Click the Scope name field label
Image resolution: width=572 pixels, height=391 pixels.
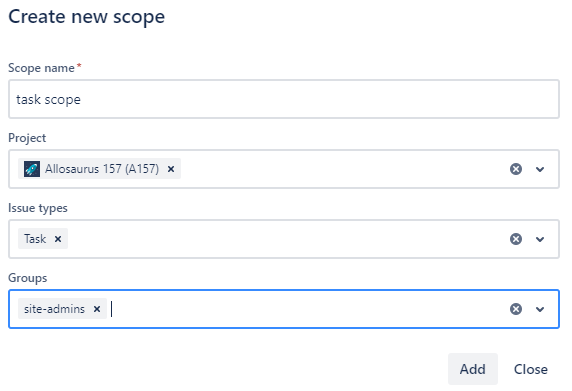point(41,68)
